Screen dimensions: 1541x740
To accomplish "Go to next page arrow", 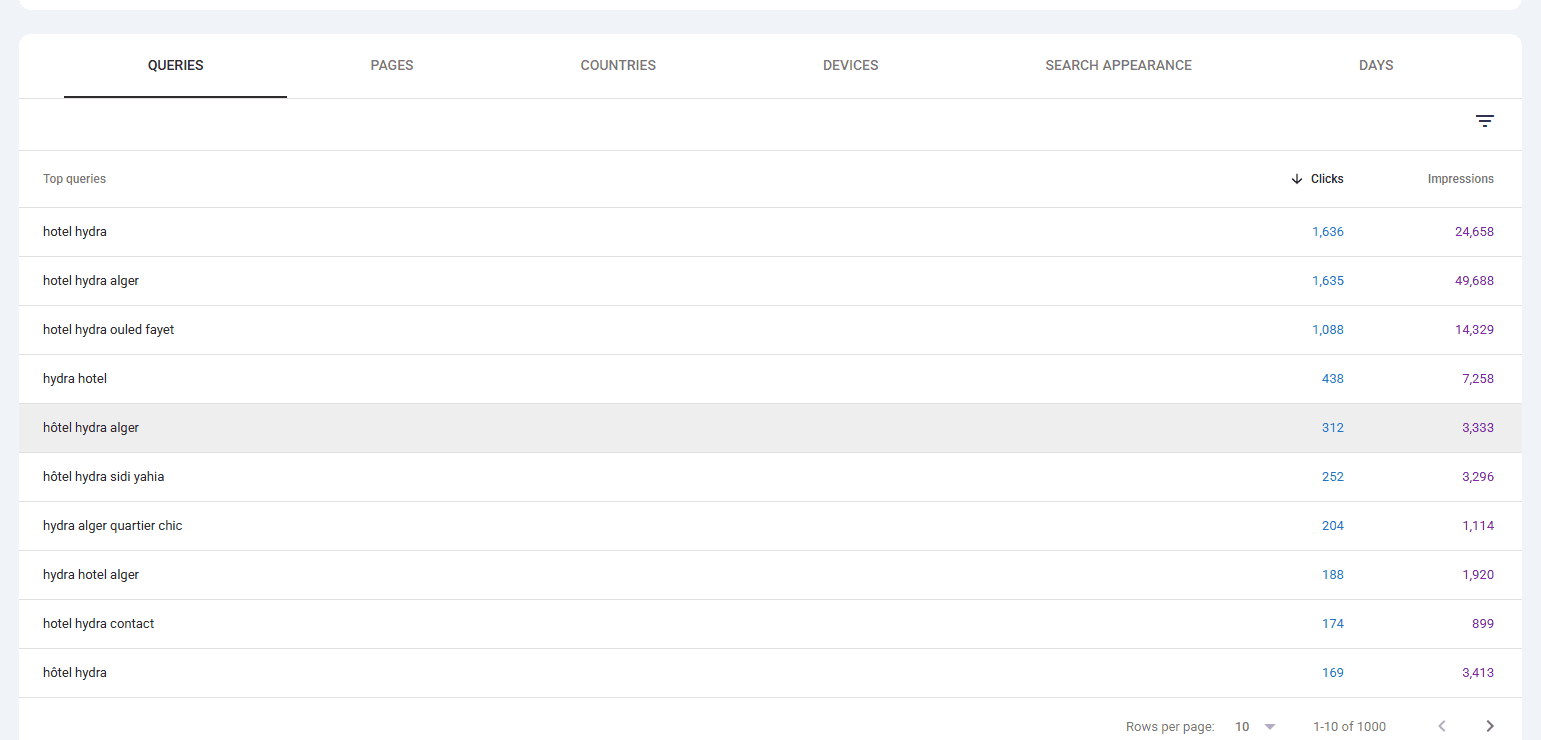I will click(1490, 726).
